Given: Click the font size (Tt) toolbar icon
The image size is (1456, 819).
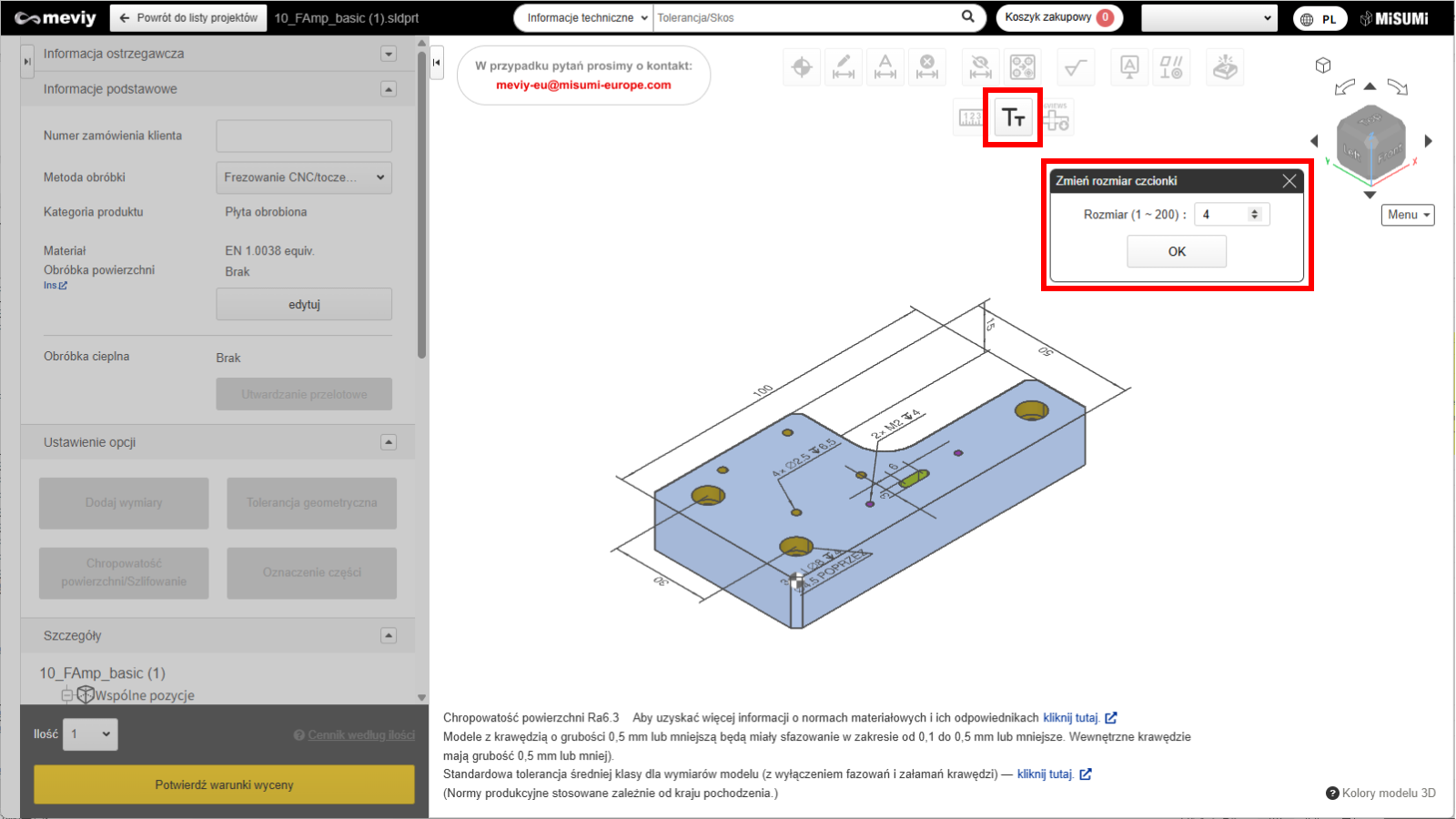Looking at the screenshot, I should tap(1013, 117).
